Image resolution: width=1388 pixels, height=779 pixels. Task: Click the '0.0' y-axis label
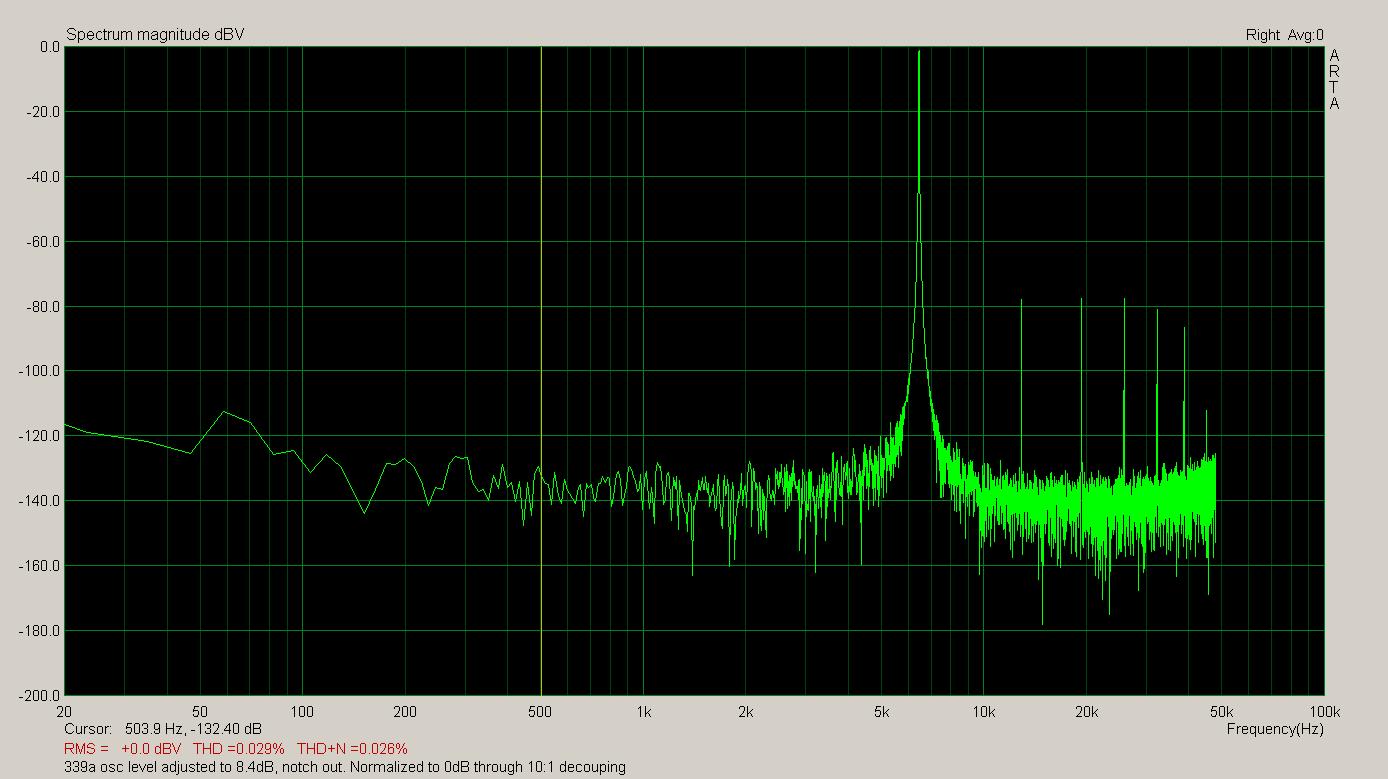pos(50,47)
